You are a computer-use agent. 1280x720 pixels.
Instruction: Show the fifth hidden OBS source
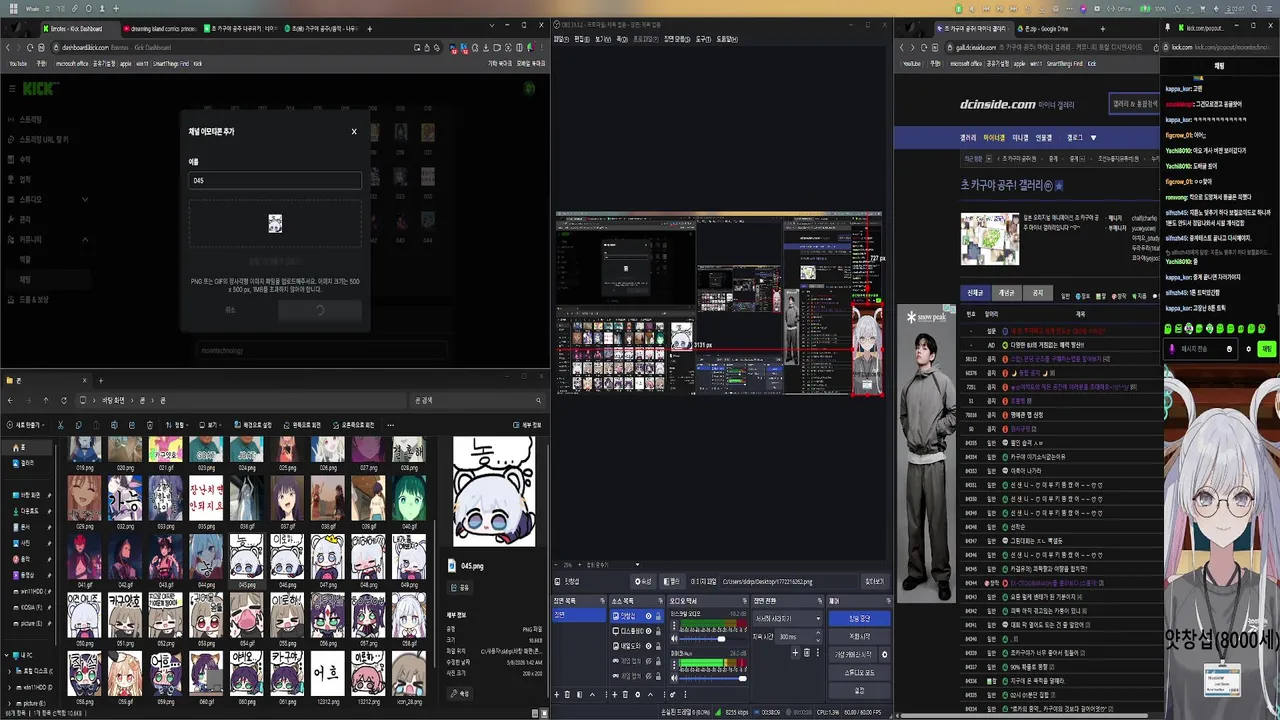(x=648, y=676)
